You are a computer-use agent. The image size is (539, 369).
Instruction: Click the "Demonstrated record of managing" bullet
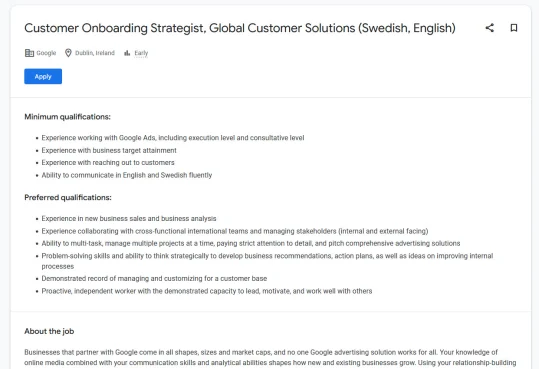[x=154, y=278]
